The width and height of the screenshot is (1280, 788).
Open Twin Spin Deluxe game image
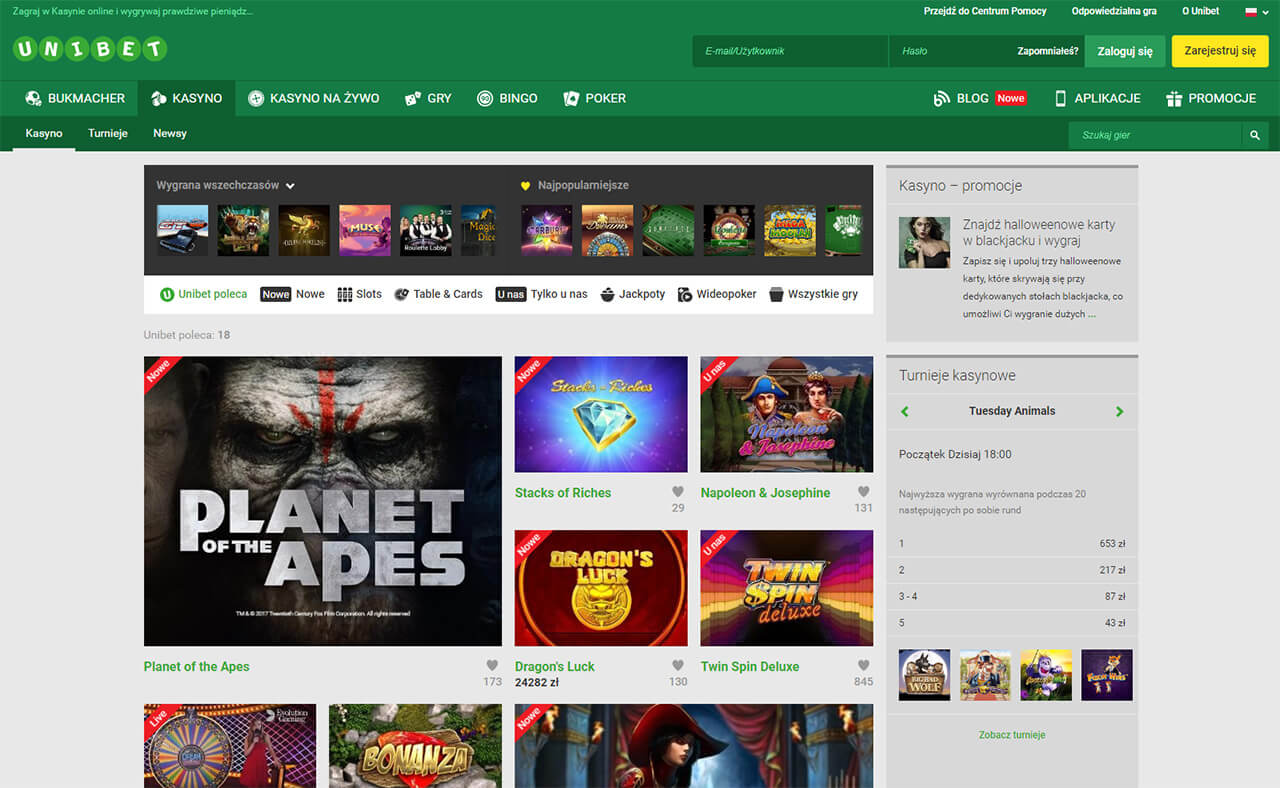787,588
